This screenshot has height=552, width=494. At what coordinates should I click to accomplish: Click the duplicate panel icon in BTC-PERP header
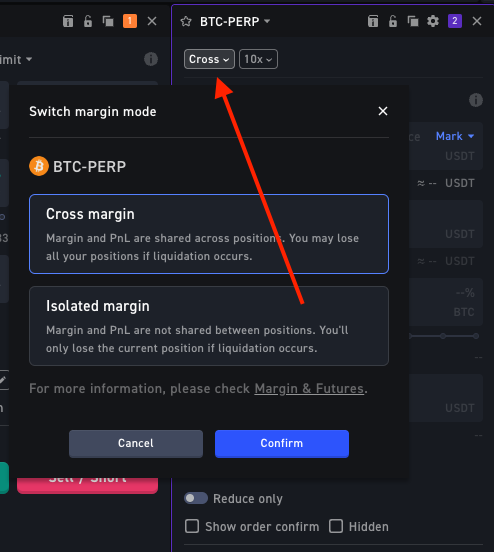point(413,21)
